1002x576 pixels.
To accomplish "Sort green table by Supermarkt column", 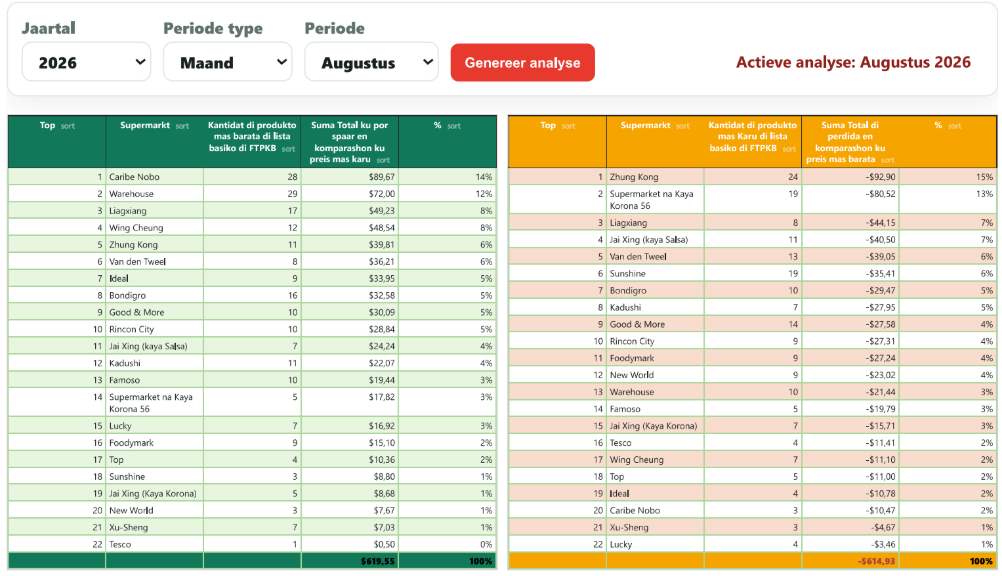I will tap(182, 126).
